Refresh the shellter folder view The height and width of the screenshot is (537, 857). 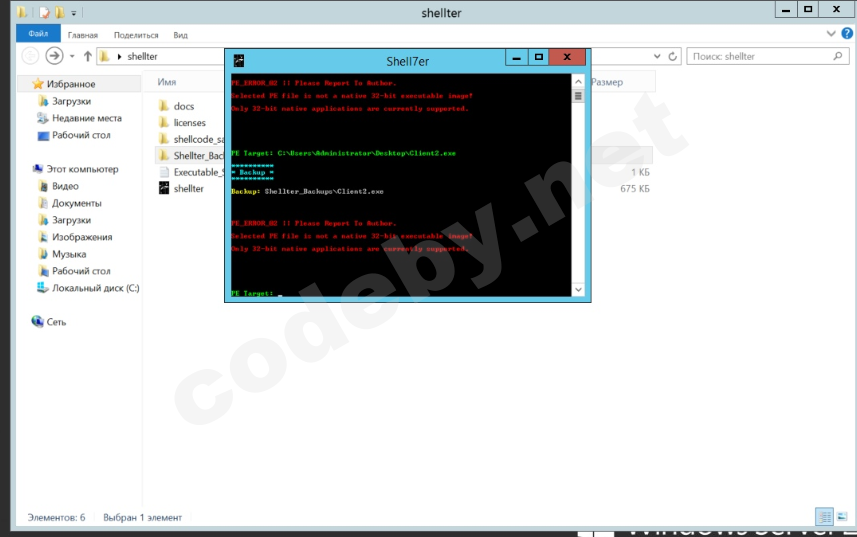tap(673, 56)
